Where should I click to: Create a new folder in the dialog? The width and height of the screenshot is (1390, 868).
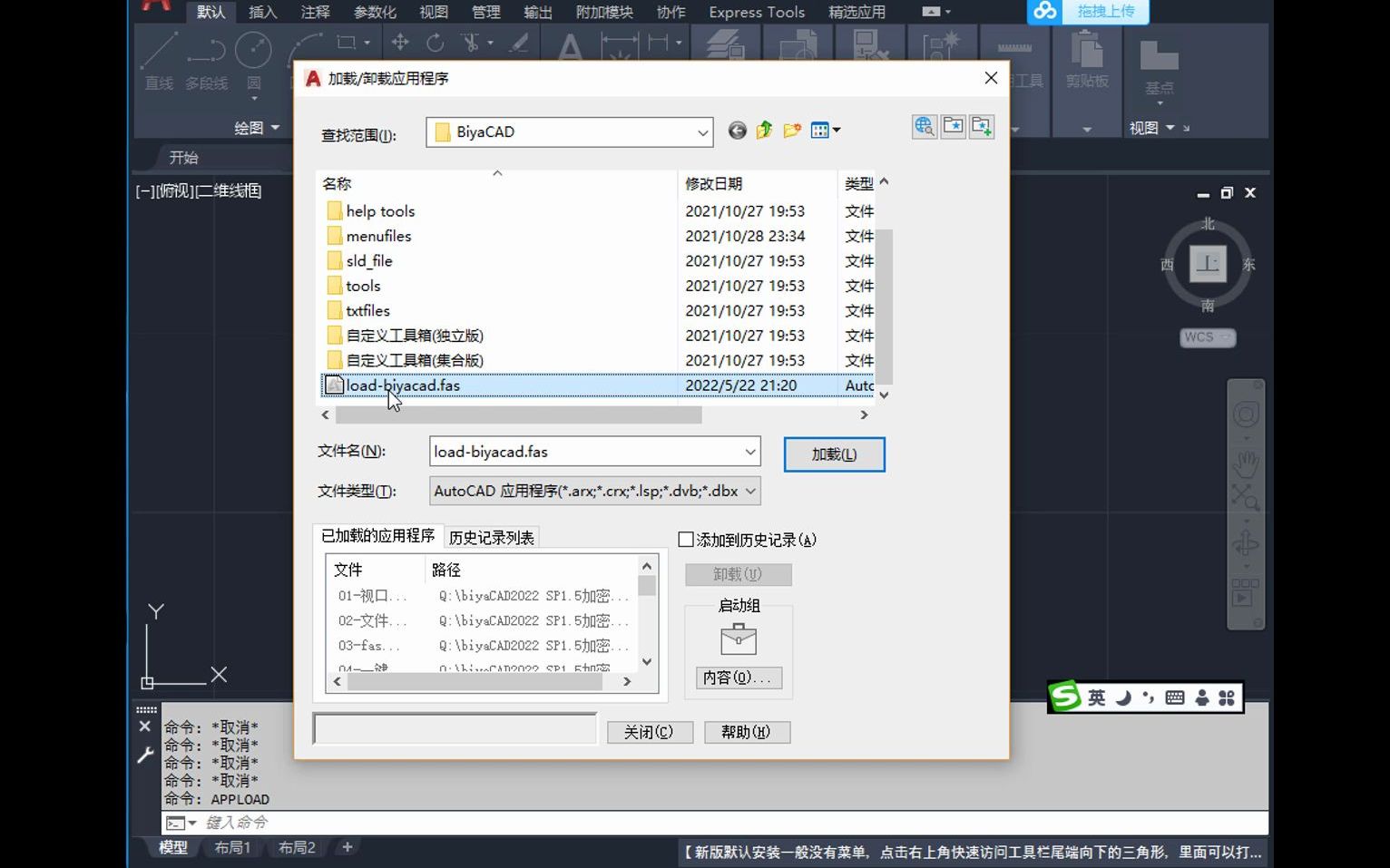[x=791, y=131]
